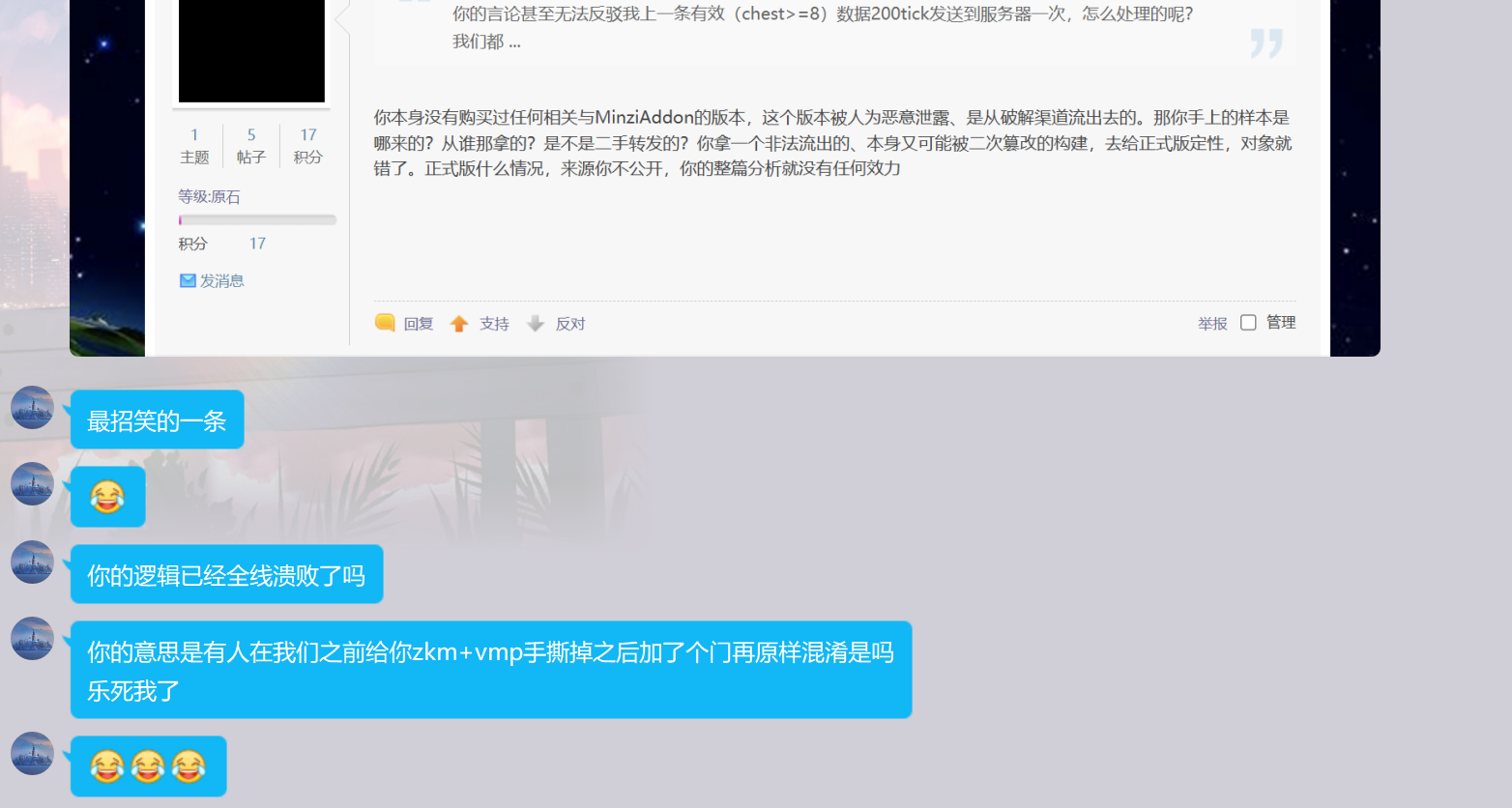This screenshot has width=1512, height=808.
Task: Click the chat bubble 你的逻辑已经全线溃败了吗
Action: (x=226, y=575)
